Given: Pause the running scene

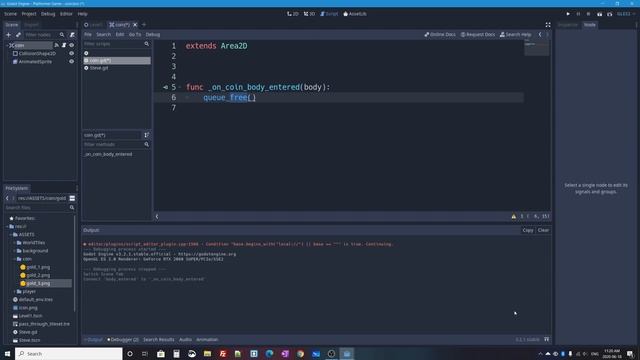Looking at the screenshot, I should (578, 14).
